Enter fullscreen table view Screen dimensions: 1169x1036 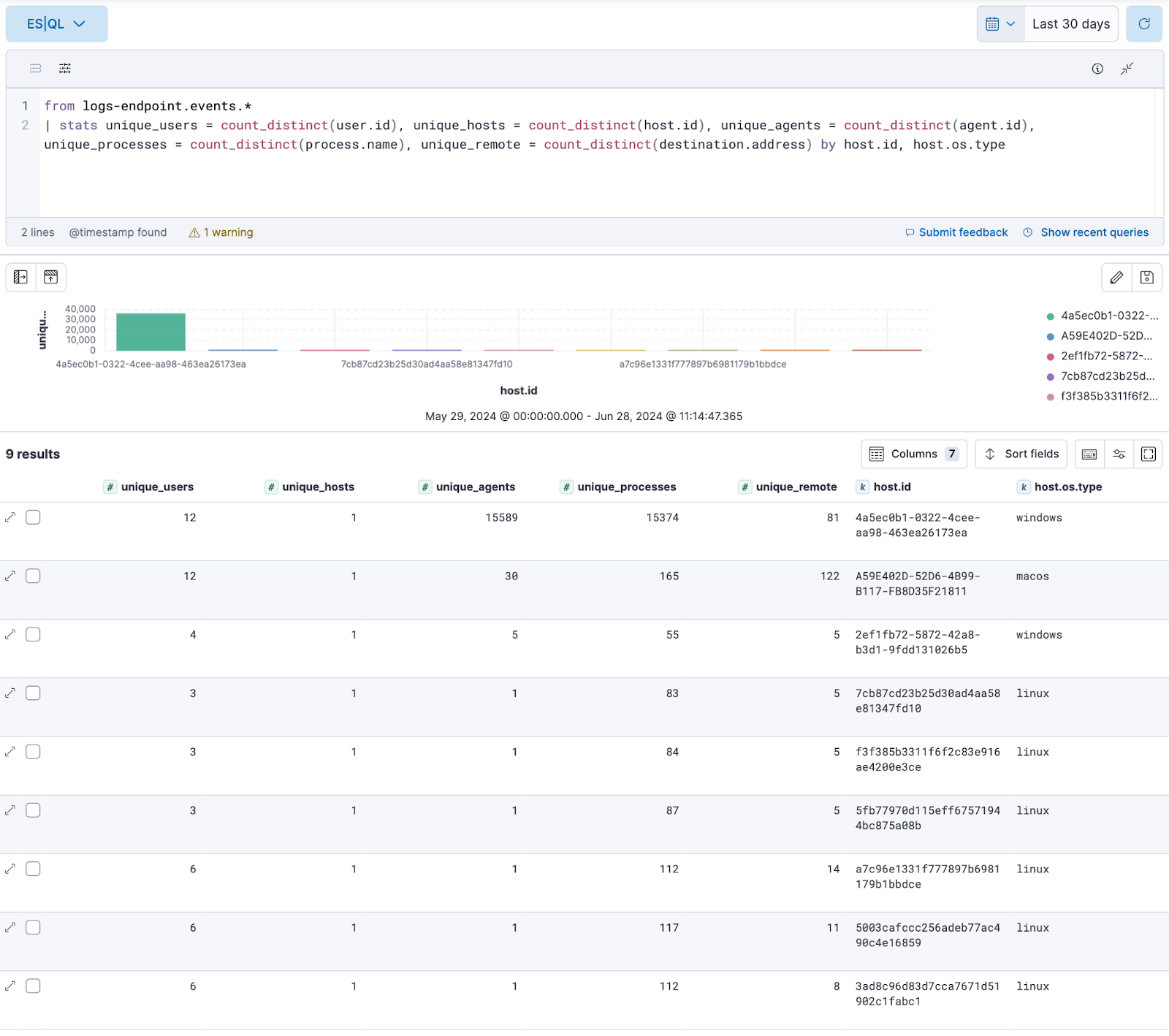point(1149,454)
